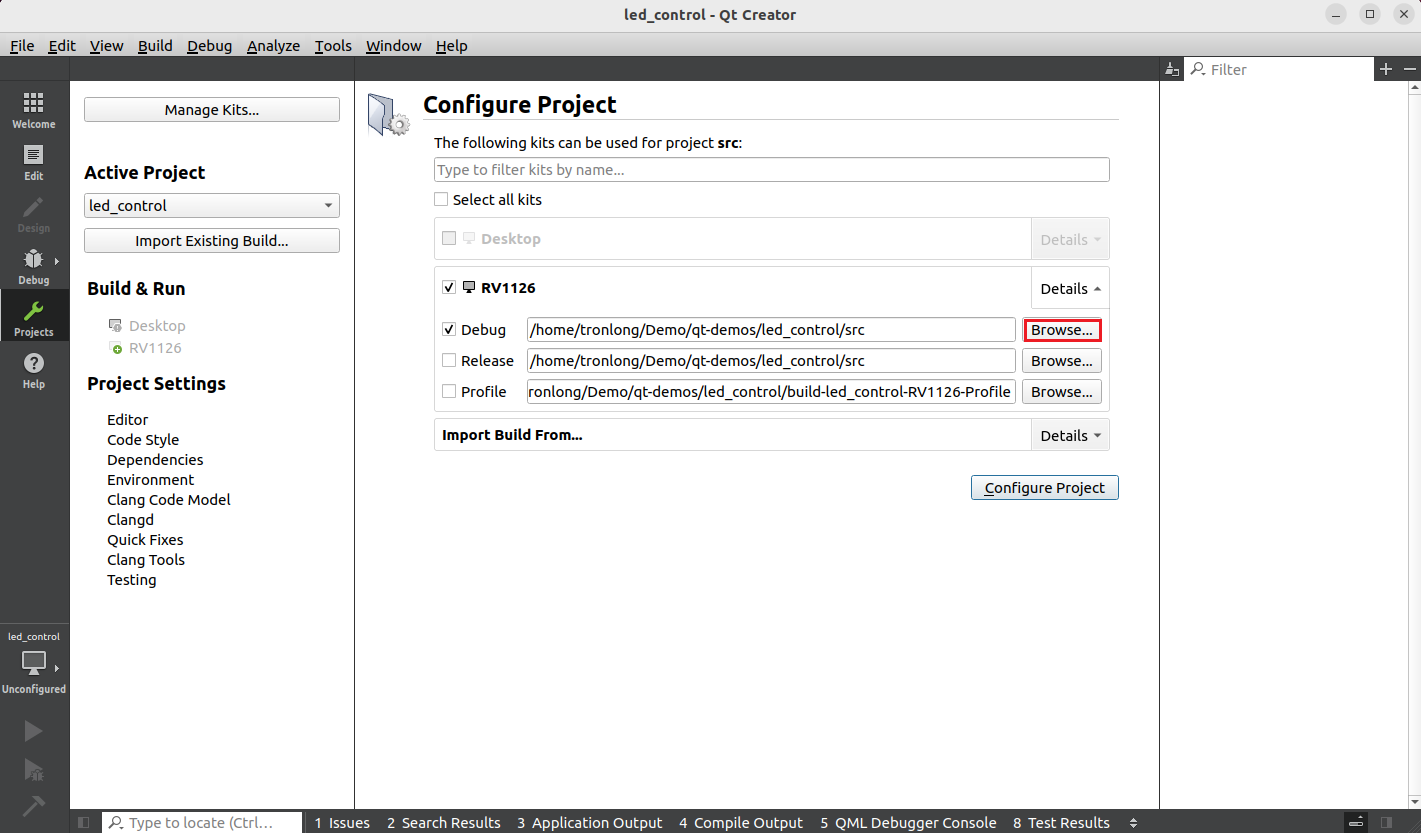
Task: Show the Test Results pane
Action: [x=1061, y=823]
